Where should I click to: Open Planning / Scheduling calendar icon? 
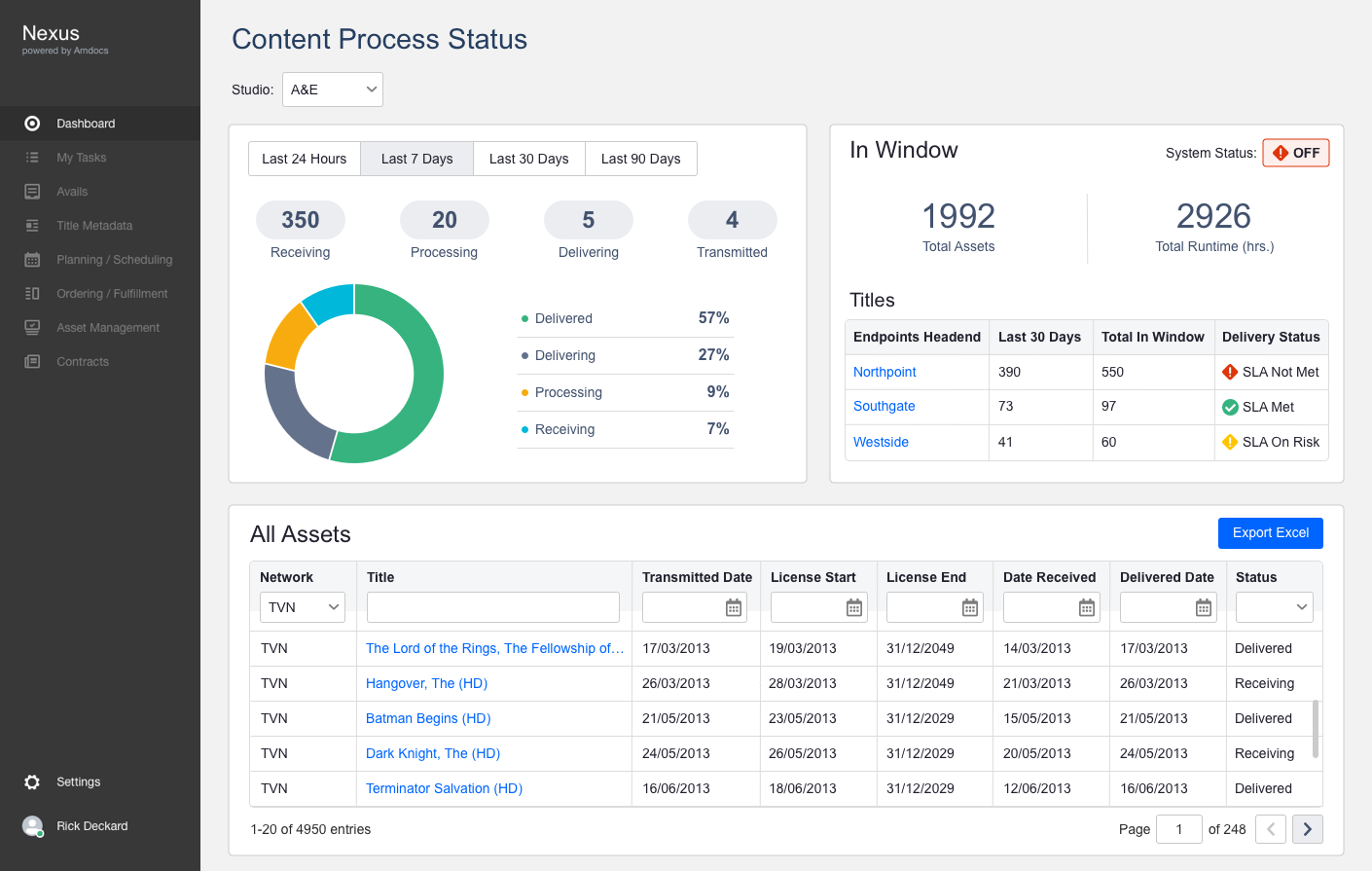[x=32, y=260]
